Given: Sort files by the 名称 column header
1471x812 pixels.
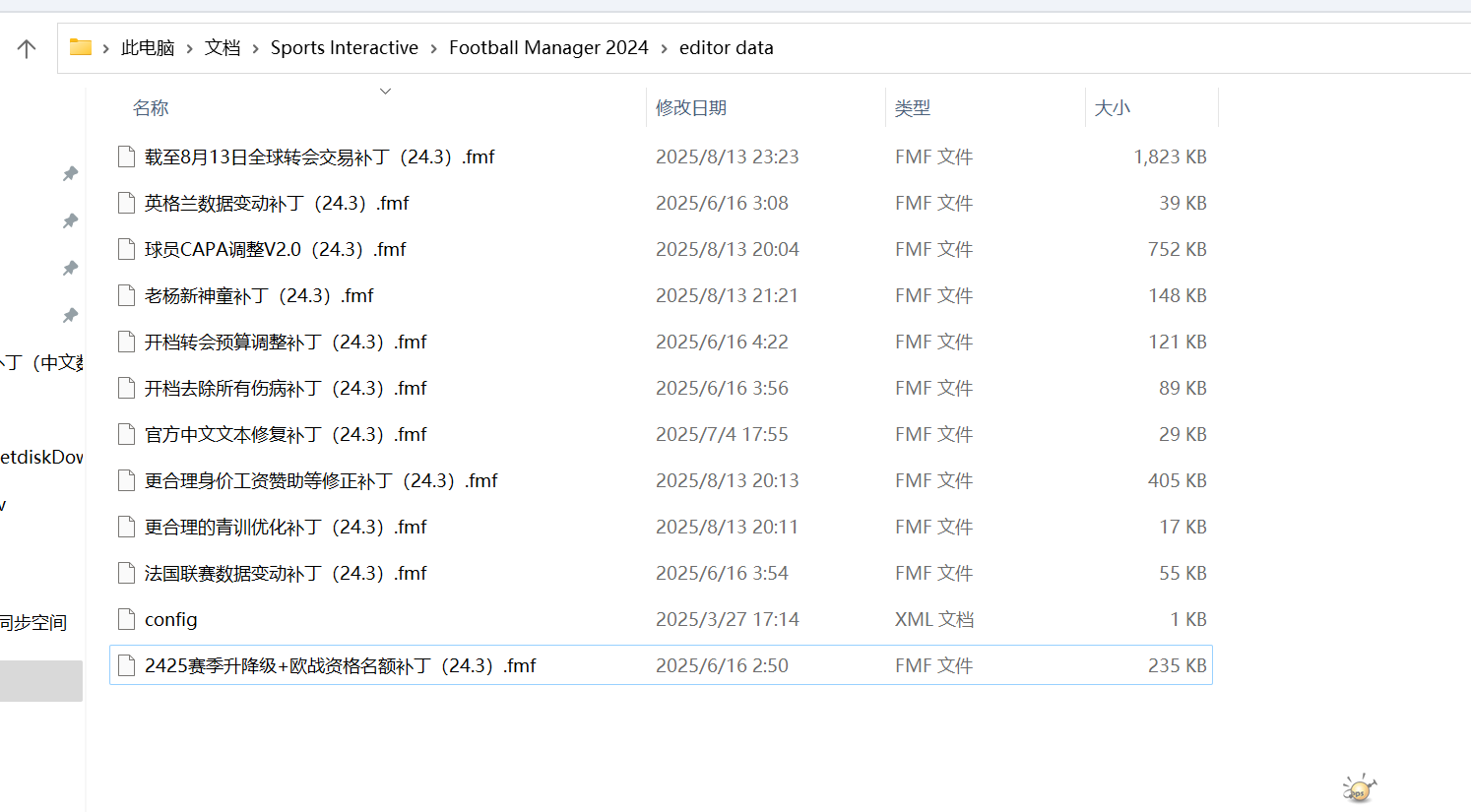Looking at the screenshot, I should (x=151, y=108).
